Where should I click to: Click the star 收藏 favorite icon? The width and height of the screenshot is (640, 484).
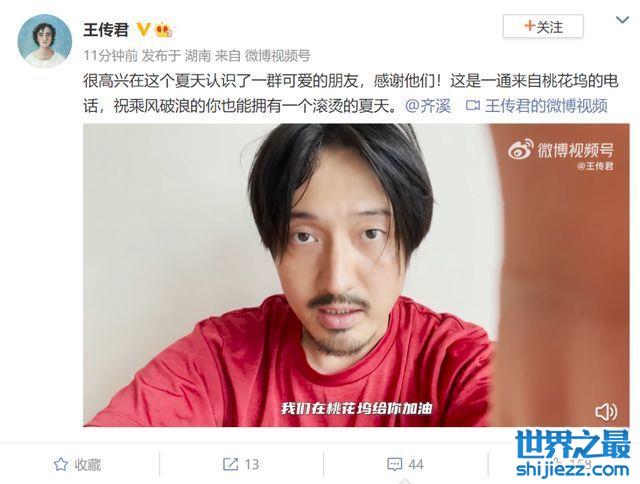click(x=60, y=464)
